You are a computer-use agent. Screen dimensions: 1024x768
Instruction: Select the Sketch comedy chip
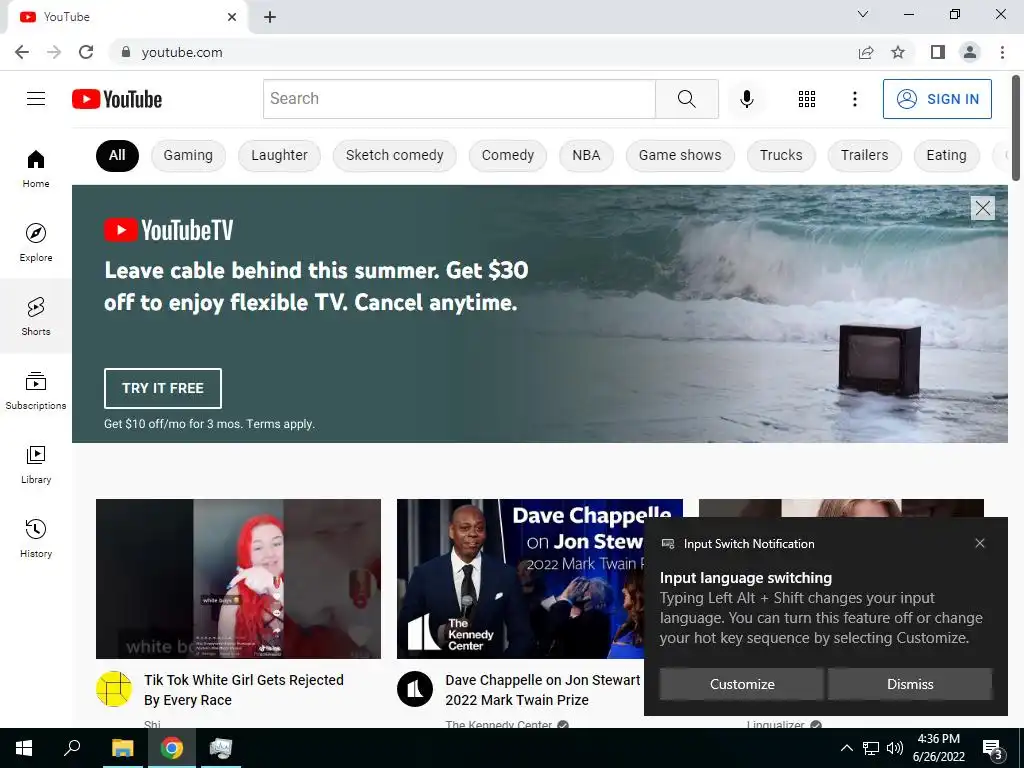(x=394, y=155)
